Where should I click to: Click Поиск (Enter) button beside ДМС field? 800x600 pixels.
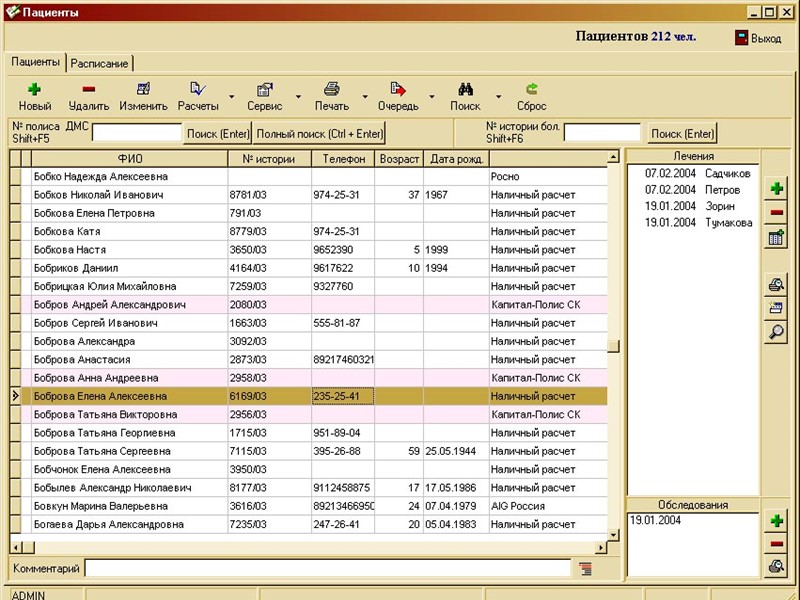pos(218,134)
